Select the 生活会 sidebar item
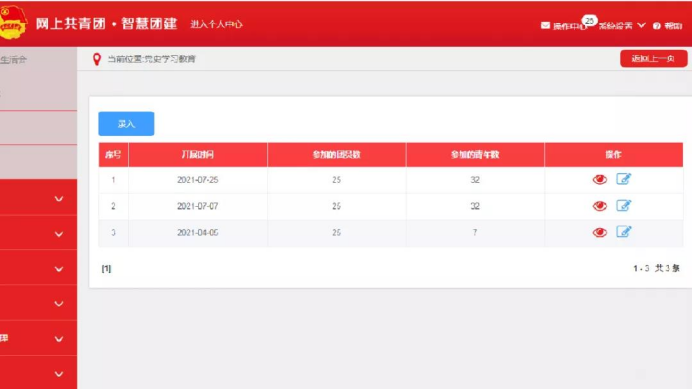This screenshot has height=389, width=693. point(13,60)
